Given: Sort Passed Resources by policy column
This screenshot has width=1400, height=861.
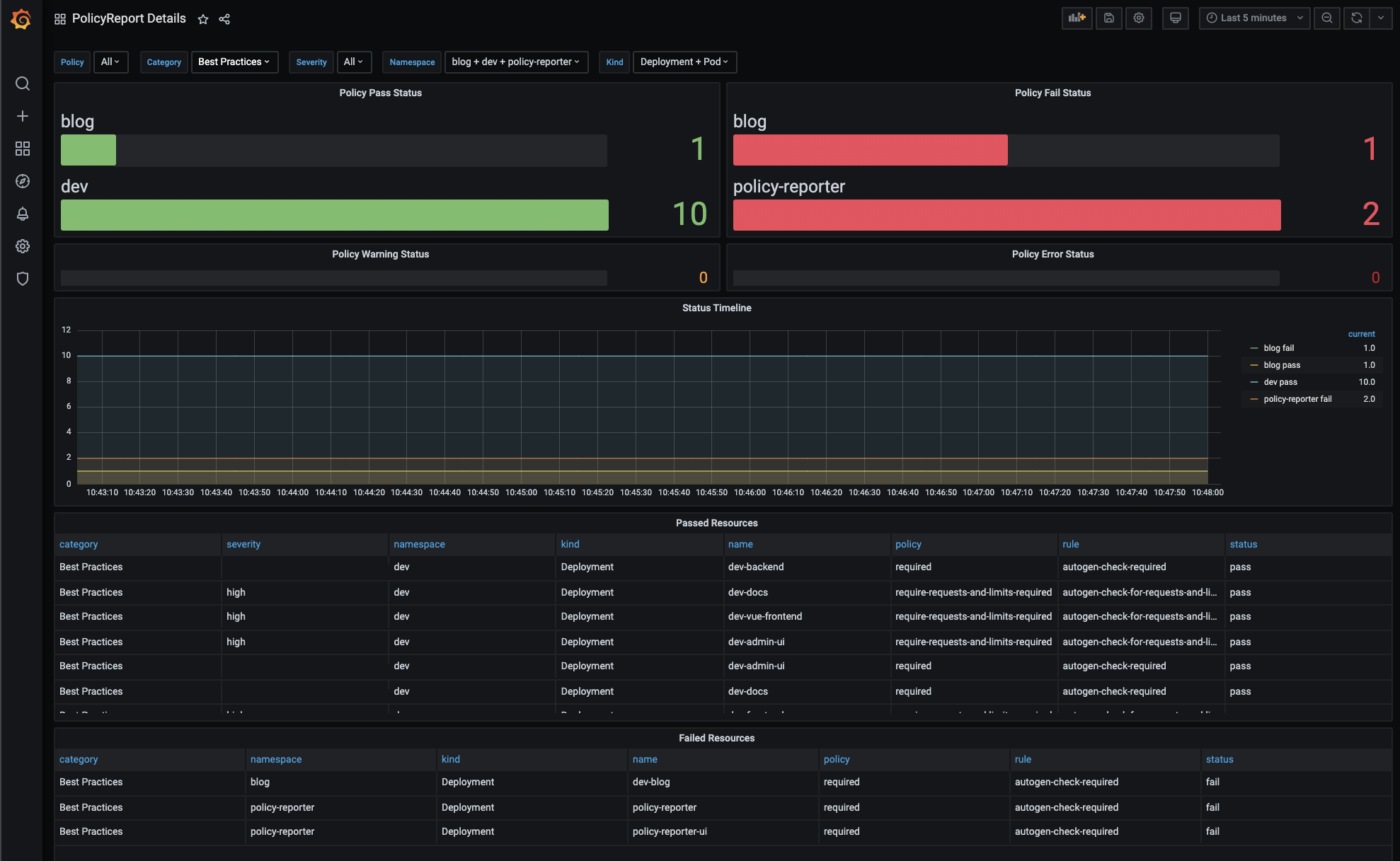Looking at the screenshot, I should click(908, 544).
